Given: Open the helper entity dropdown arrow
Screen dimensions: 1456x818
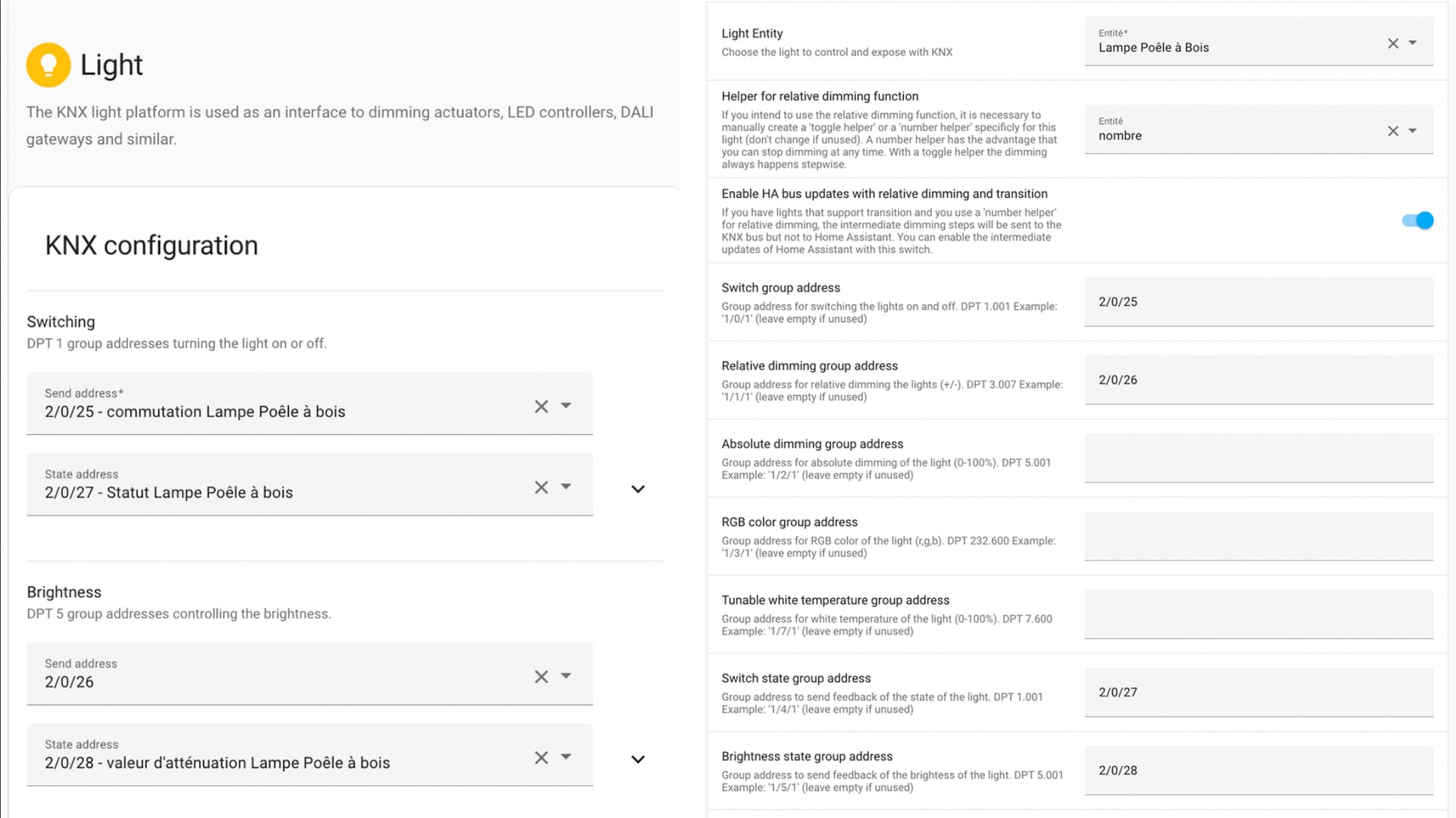Looking at the screenshot, I should click(1412, 131).
